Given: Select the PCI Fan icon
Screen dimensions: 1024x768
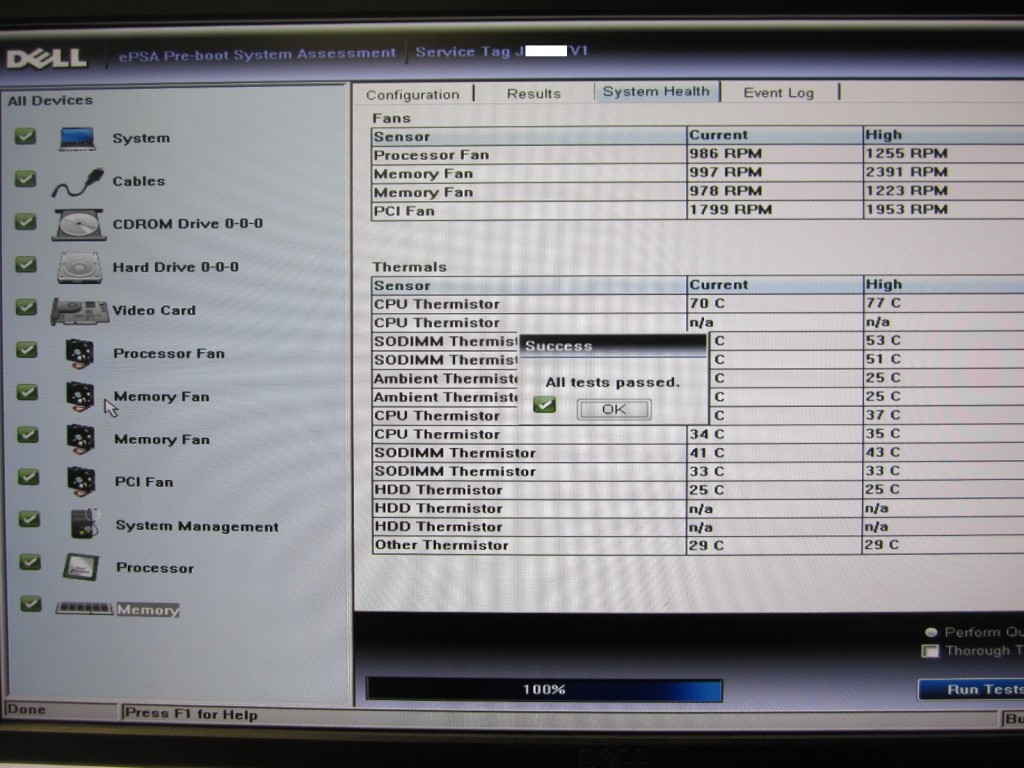Looking at the screenshot, I should tap(81, 482).
